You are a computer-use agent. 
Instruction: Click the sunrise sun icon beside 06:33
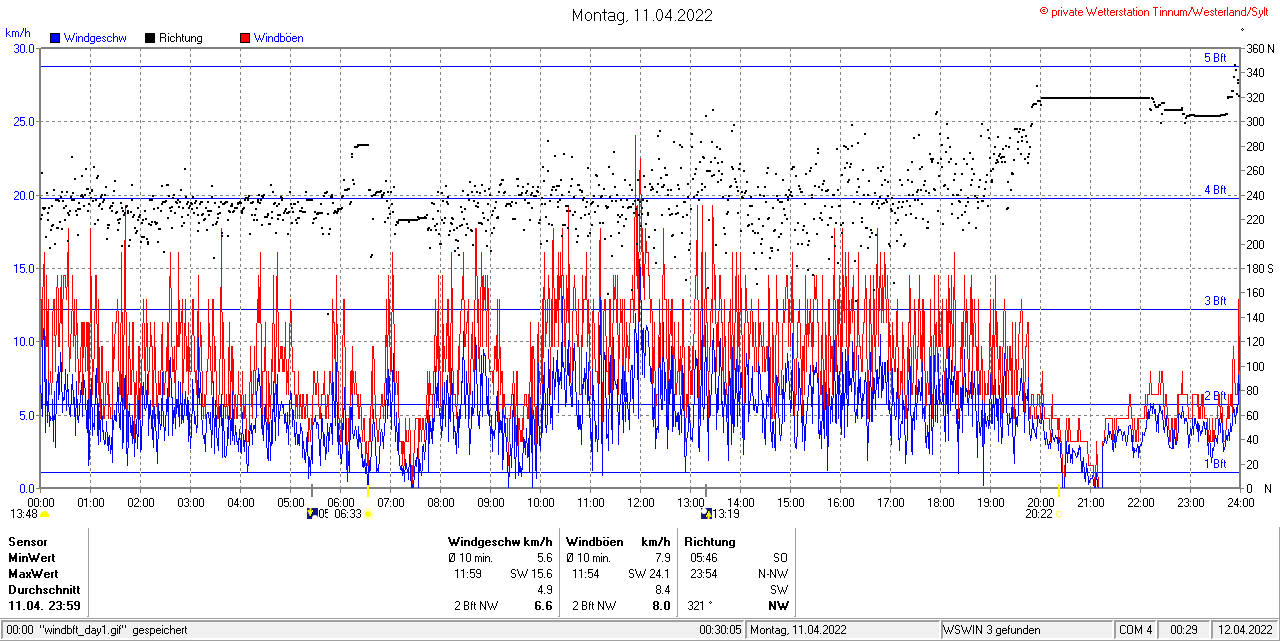tap(368, 514)
